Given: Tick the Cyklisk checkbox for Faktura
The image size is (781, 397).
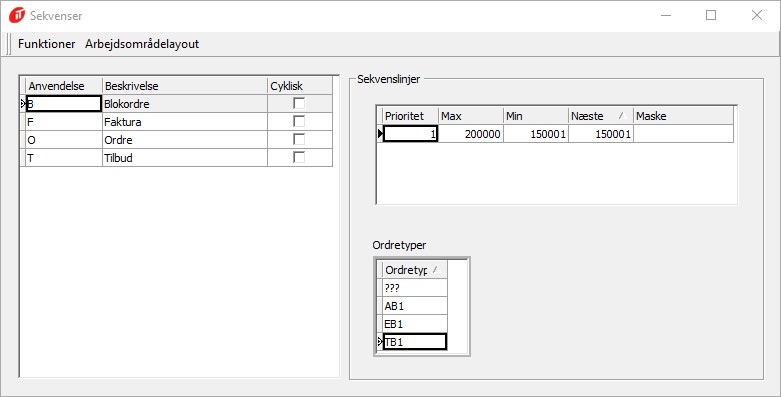Looking at the screenshot, I should [299, 122].
